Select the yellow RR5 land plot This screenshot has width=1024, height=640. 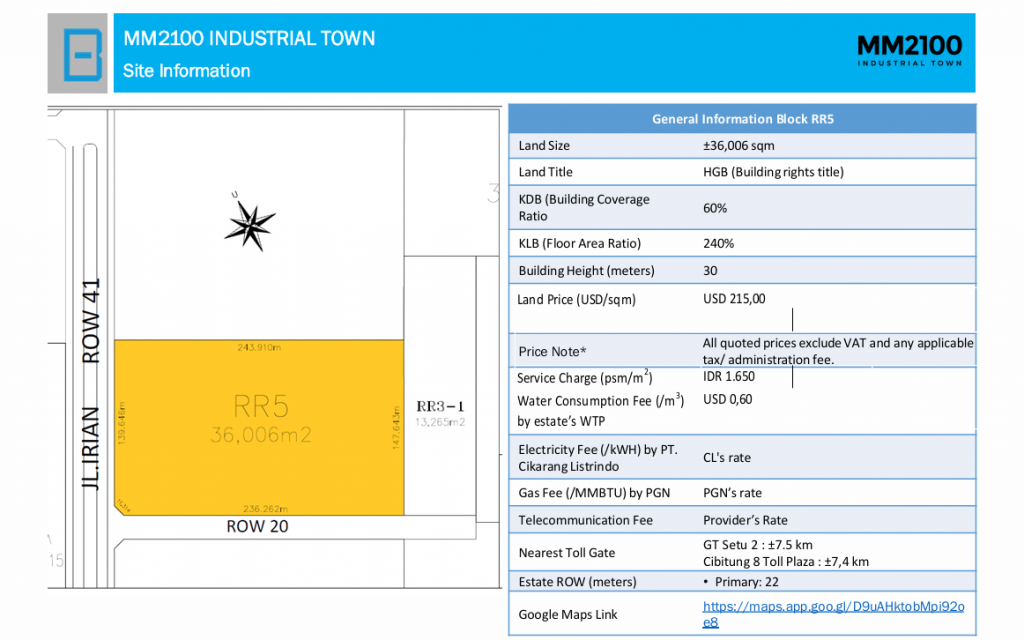coord(259,427)
